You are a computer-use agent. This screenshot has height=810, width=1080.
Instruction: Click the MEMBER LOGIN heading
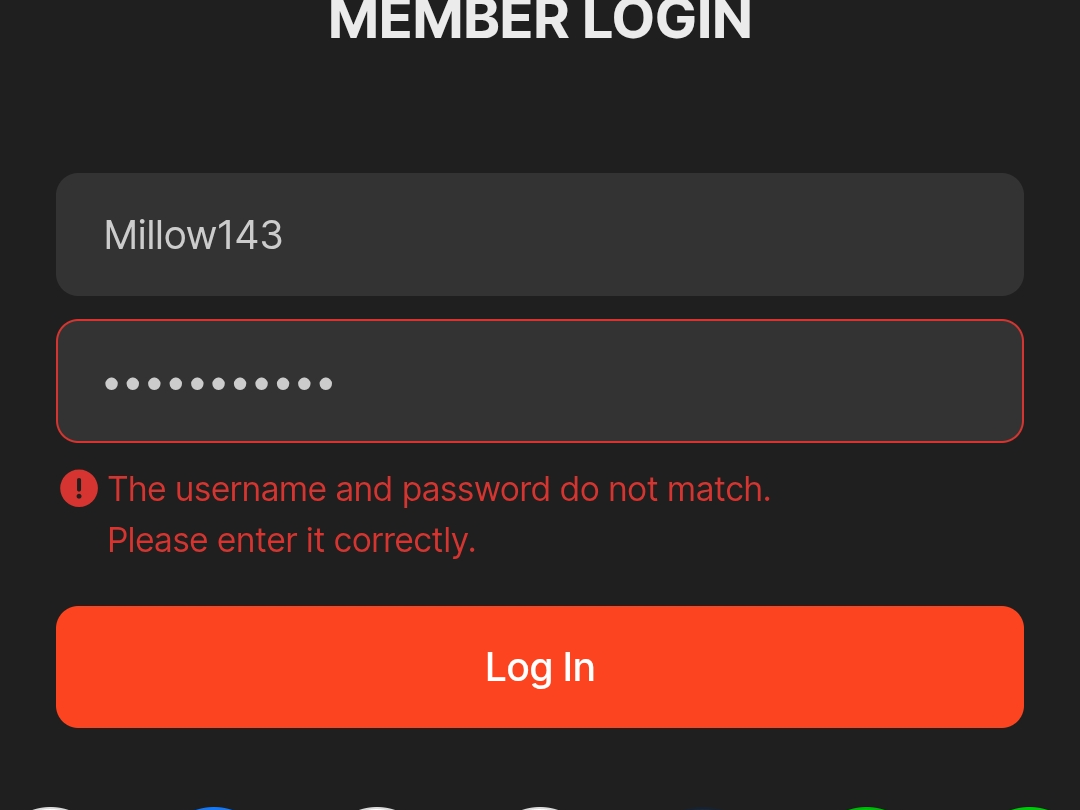(x=540, y=20)
